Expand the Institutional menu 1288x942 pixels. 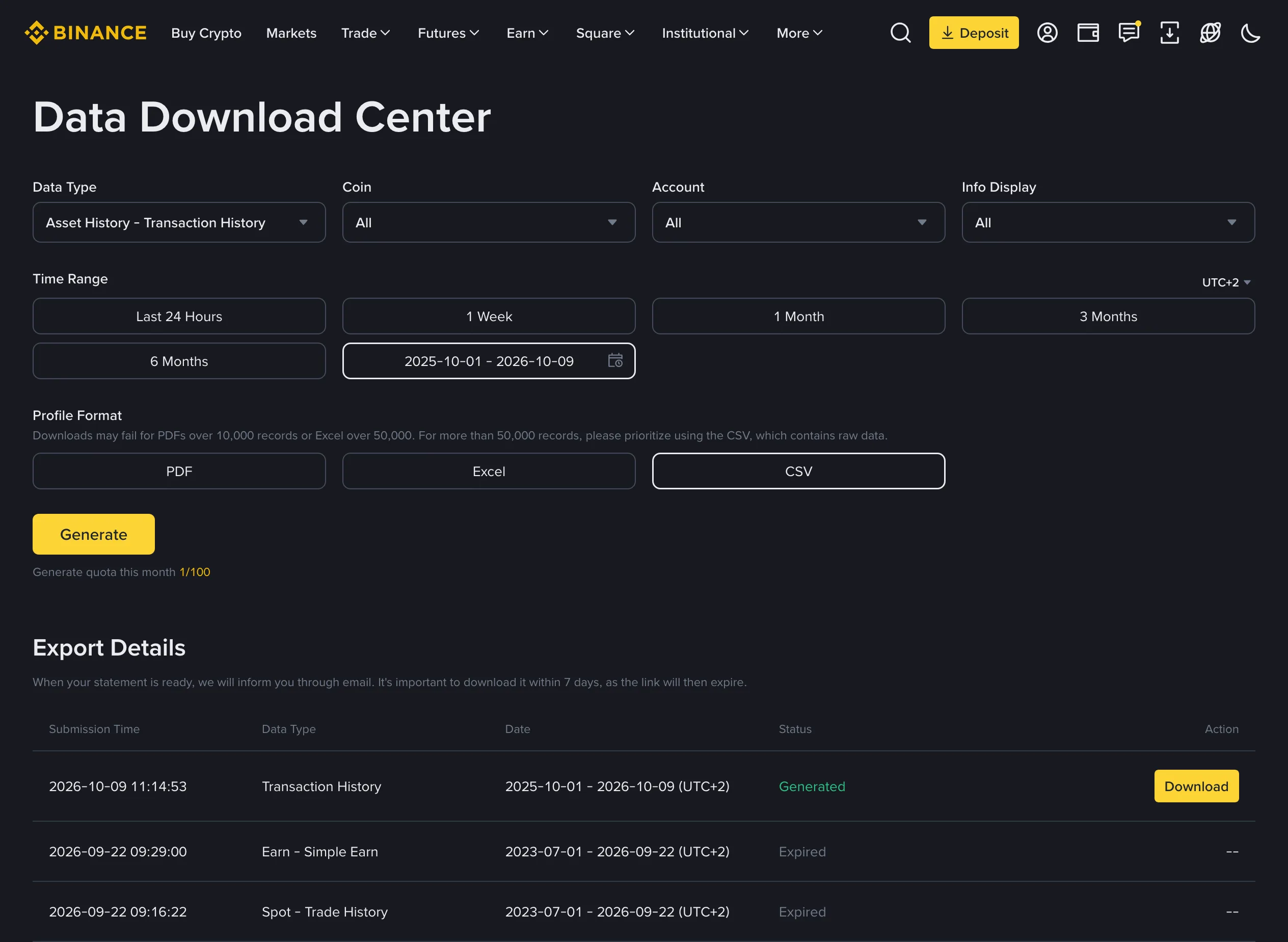pos(705,33)
